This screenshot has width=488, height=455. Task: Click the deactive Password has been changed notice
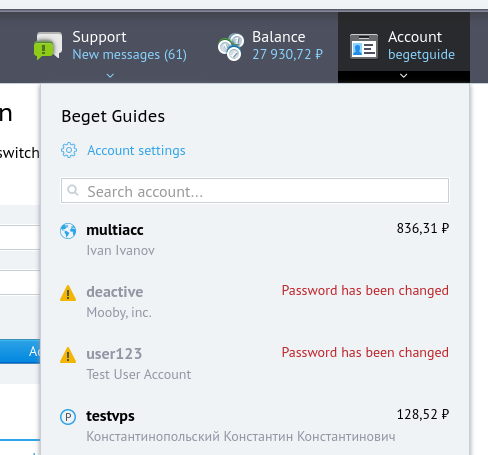[x=365, y=291]
